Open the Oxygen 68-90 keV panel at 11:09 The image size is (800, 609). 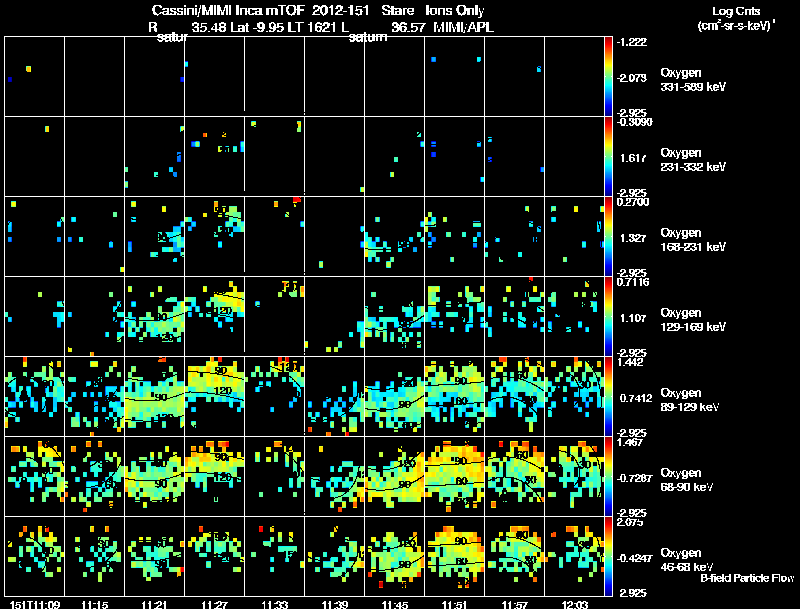click(x=35, y=476)
